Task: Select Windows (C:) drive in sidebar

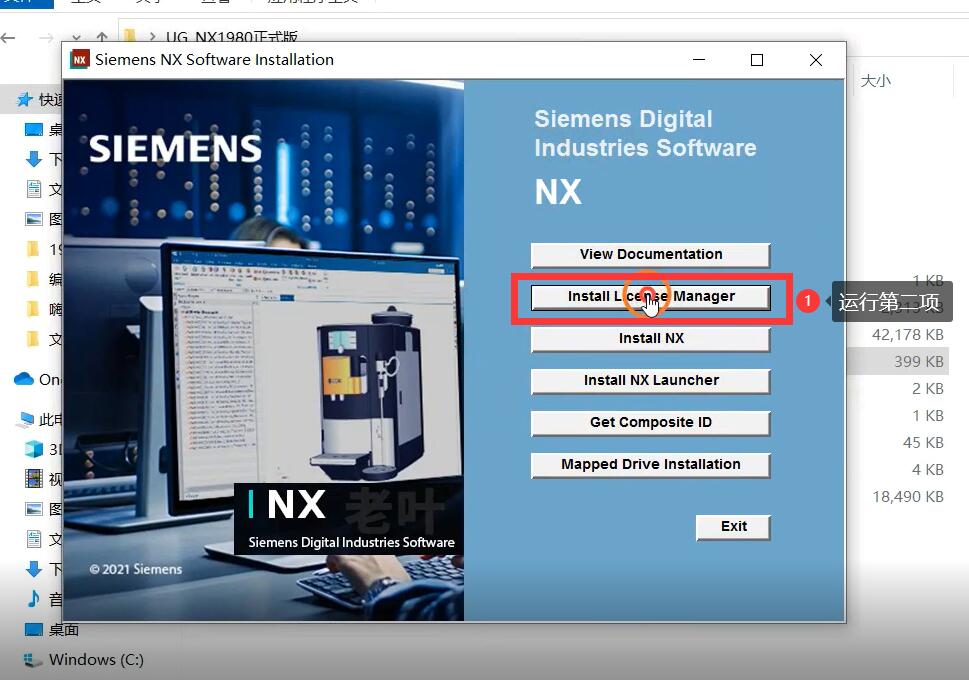Action: [84, 660]
